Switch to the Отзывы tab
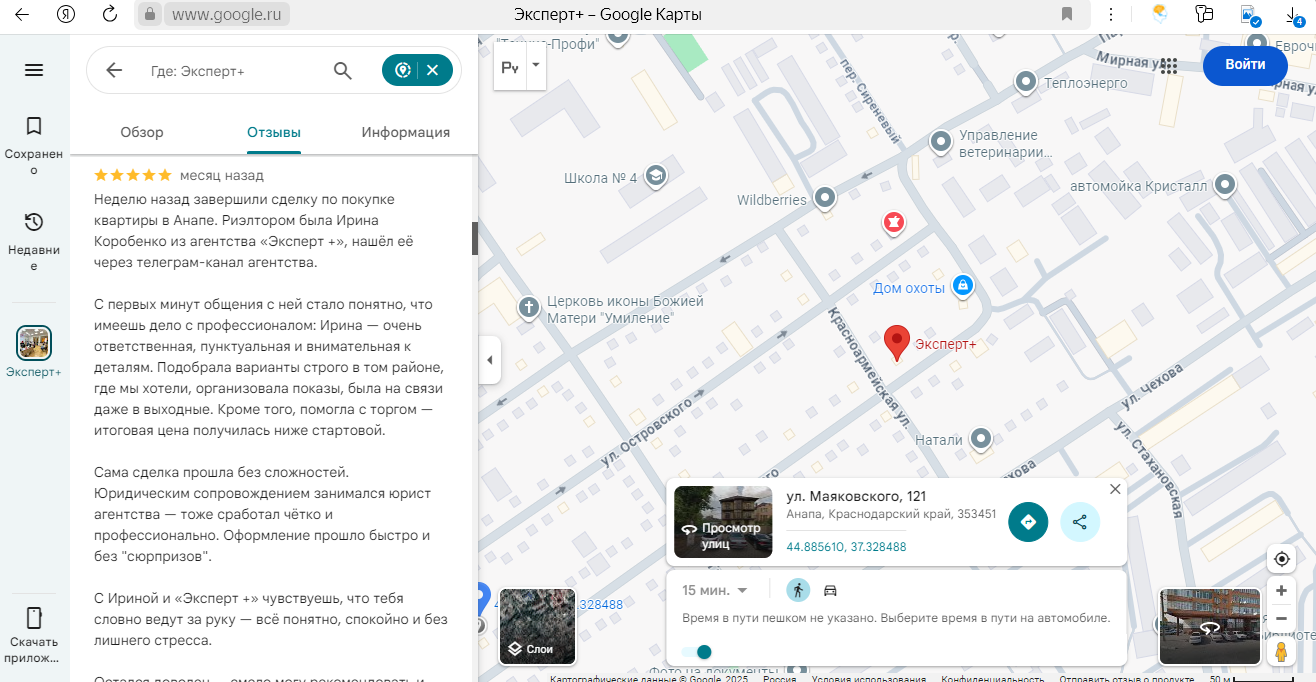Viewport: 1316px width, 682px height. tap(274, 132)
